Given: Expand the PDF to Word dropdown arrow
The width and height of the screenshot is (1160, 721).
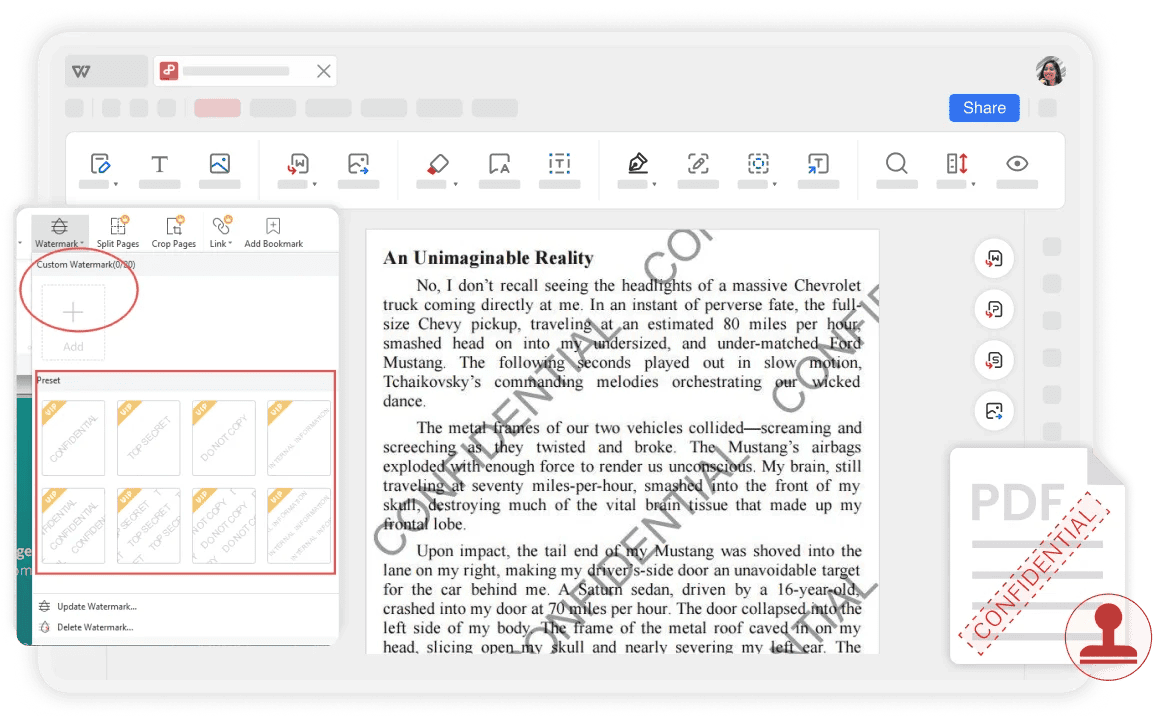Looking at the screenshot, I should pyautogui.click(x=314, y=184).
